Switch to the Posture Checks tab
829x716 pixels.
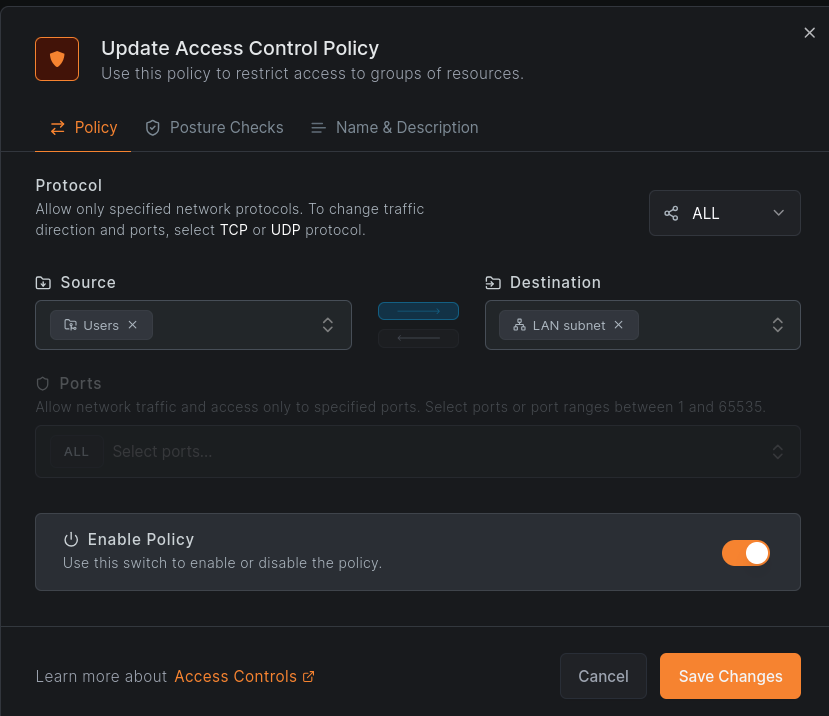click(214, 128)
